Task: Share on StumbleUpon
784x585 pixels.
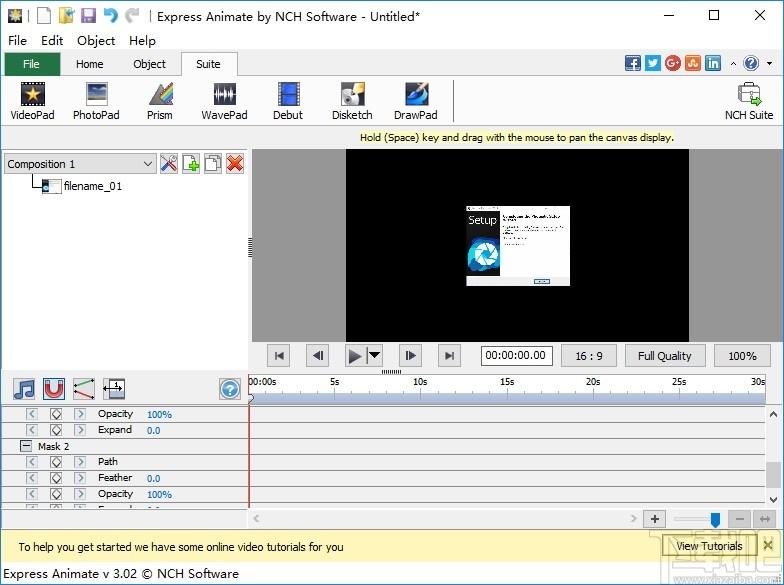Action: [692, 63]
